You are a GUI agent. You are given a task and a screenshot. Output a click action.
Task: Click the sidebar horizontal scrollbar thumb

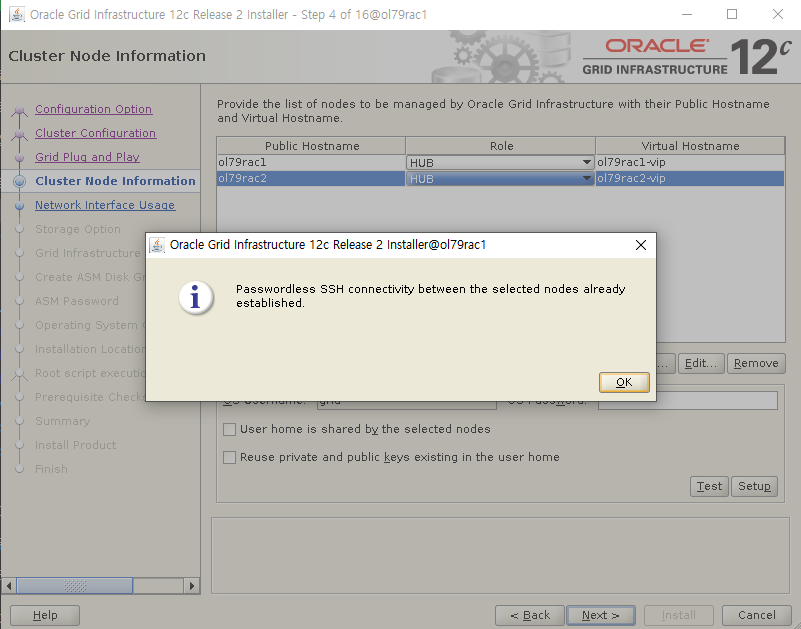point(75,586)
